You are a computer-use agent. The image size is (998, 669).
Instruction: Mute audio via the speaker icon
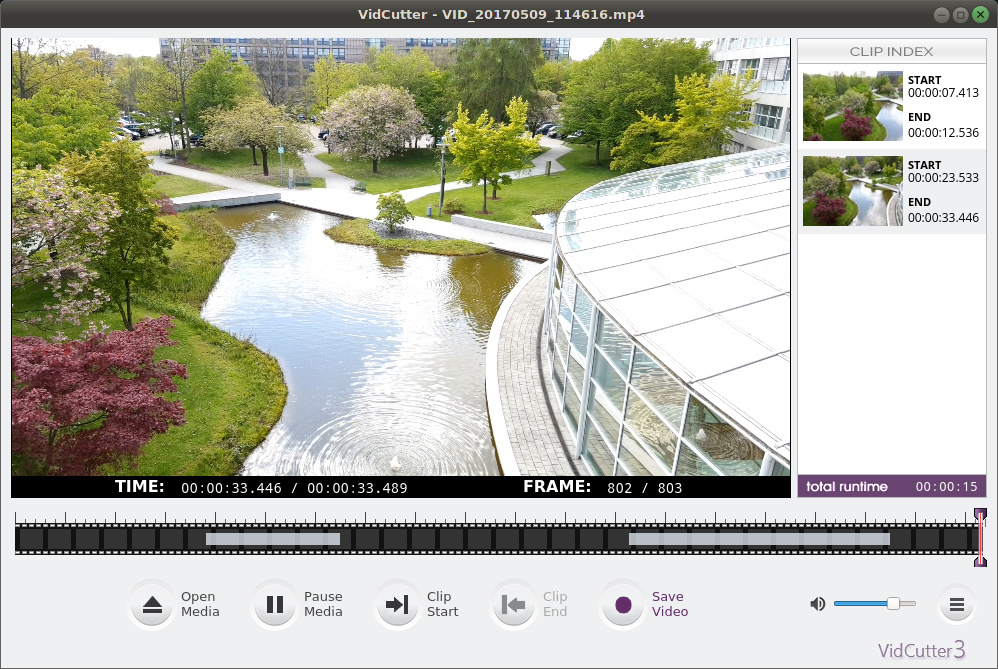click(817, 604)
